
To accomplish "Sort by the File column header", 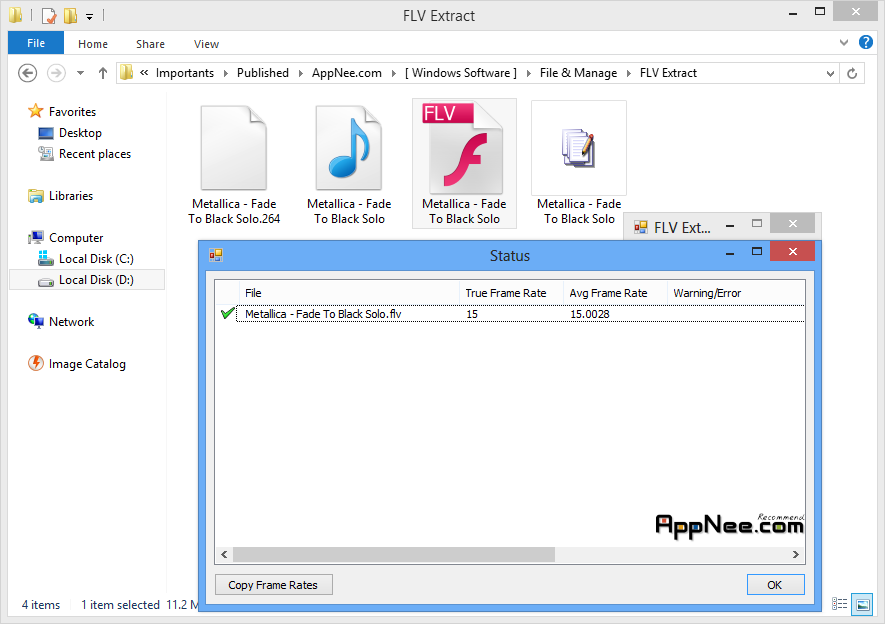I will [x=349, y=293].
